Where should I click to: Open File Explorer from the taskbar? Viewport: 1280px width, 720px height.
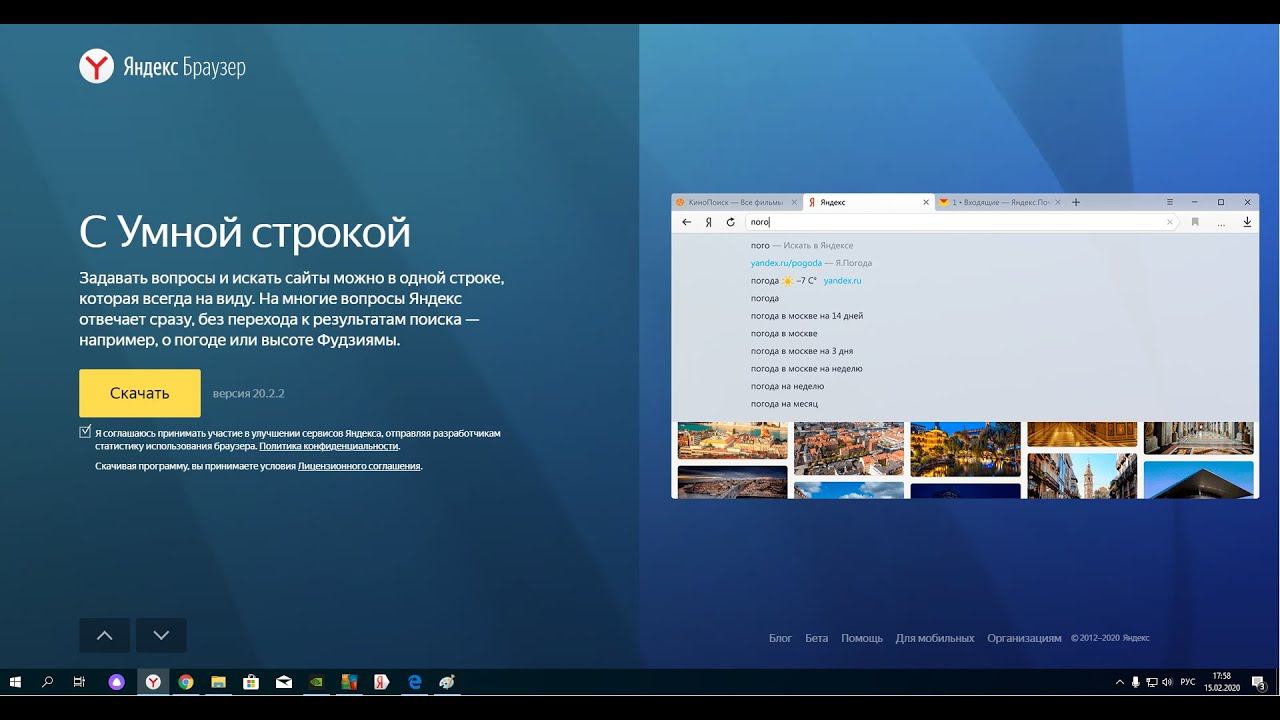tap(218, 682)
